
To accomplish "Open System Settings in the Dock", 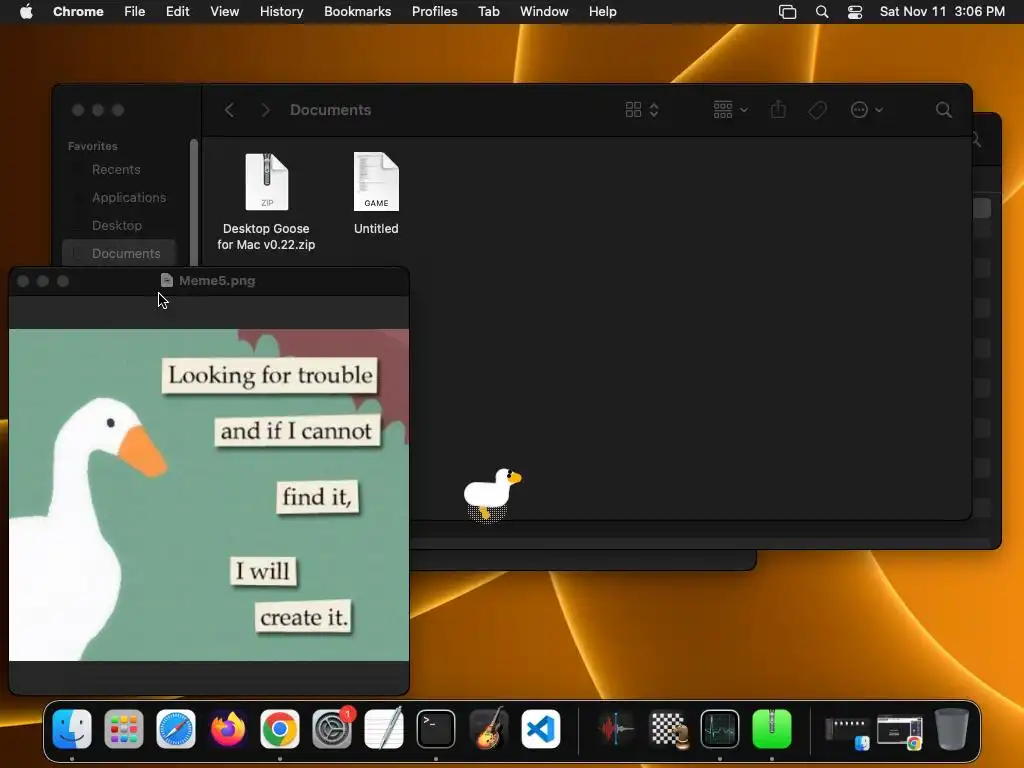I will tap(332, 729).
